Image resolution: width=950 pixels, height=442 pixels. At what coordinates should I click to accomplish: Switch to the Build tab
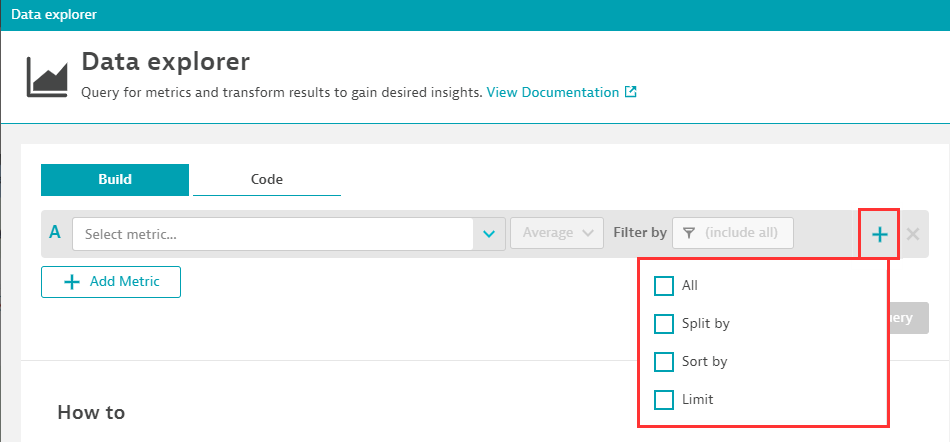pyautogui.click(x=115, y=180)
